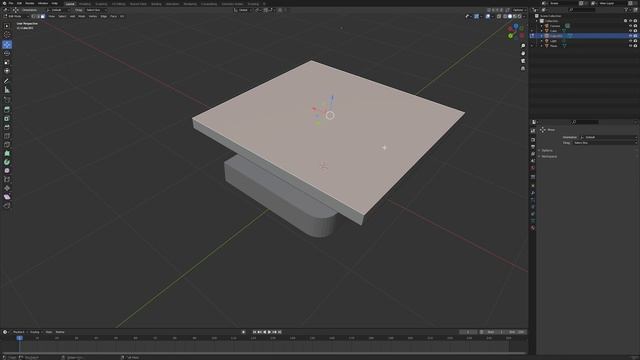The height and width of the screenshot is (360, 640).
Task: Select the Add Cube tool
Action: 7,100
